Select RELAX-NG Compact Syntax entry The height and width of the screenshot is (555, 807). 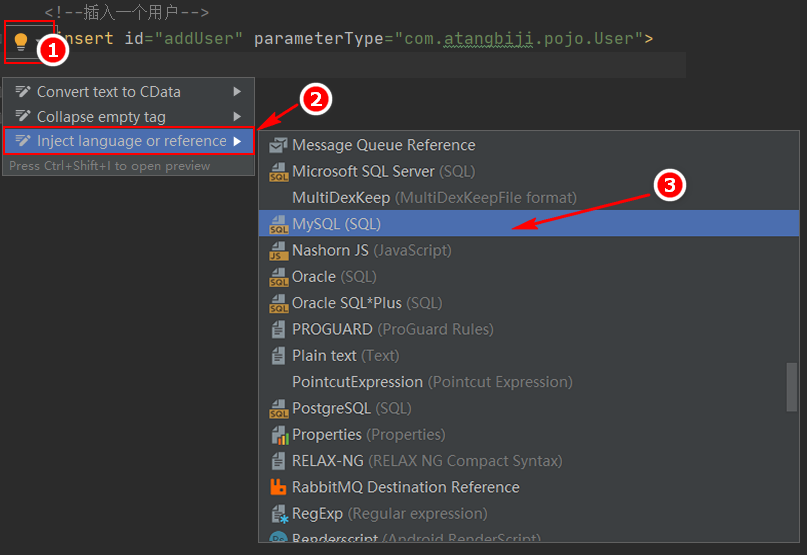point(529,460)
